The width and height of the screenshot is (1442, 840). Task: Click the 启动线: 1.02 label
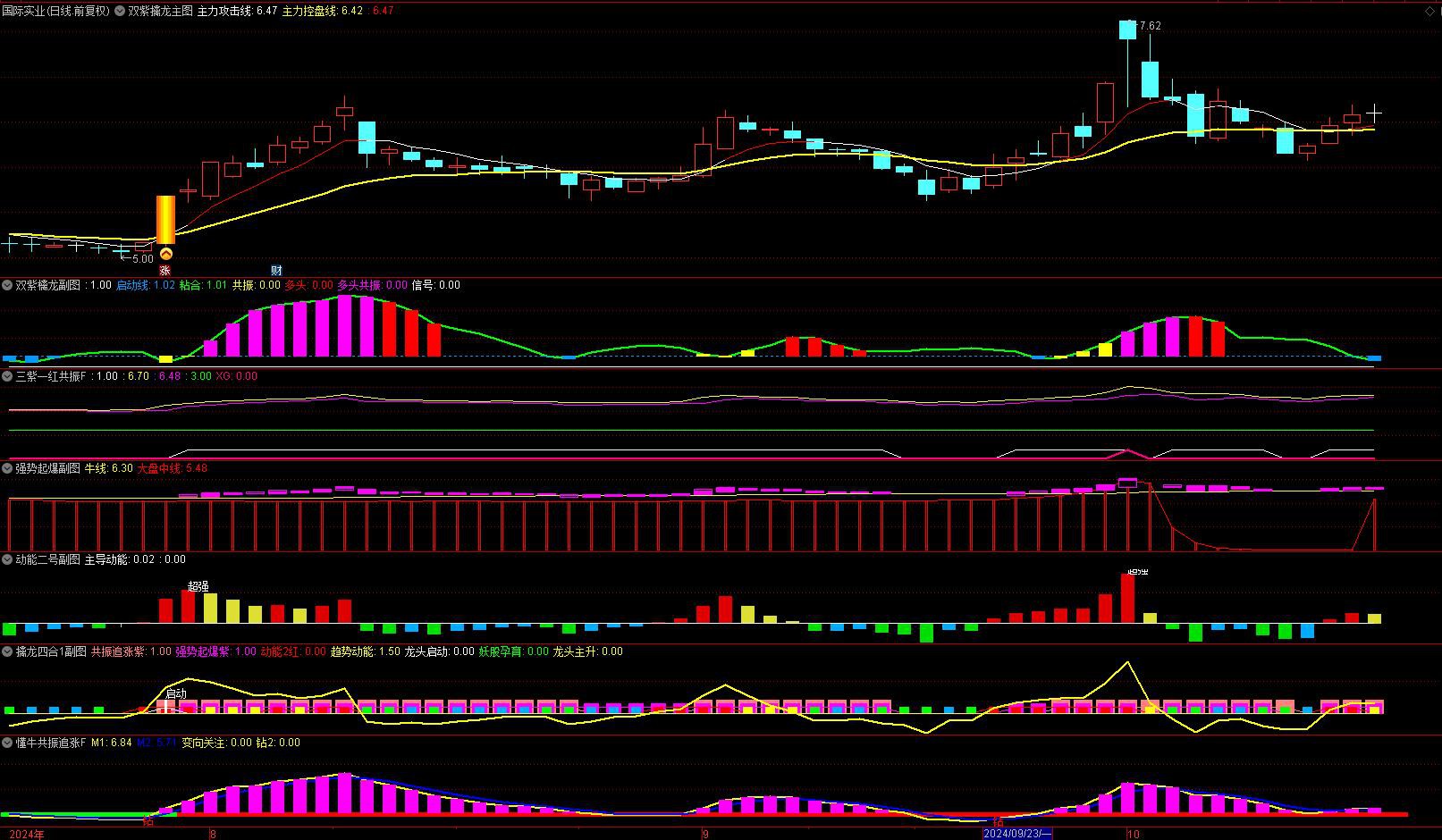tap(146, 285)
